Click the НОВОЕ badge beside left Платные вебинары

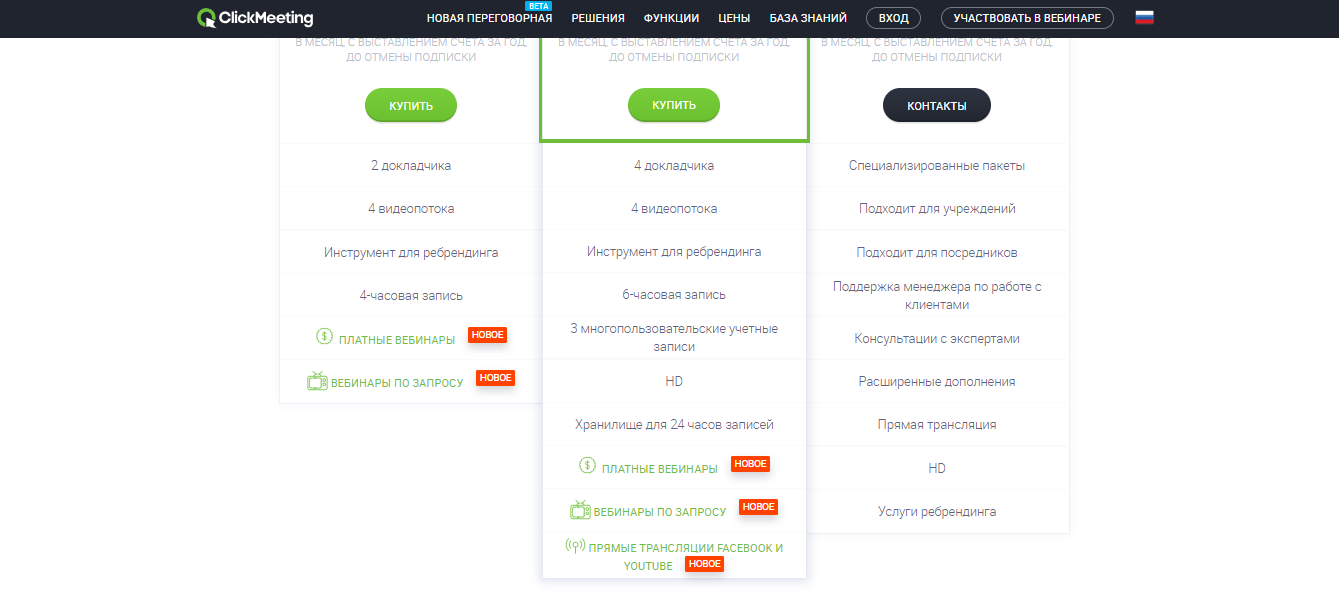[x=487, y=335]
